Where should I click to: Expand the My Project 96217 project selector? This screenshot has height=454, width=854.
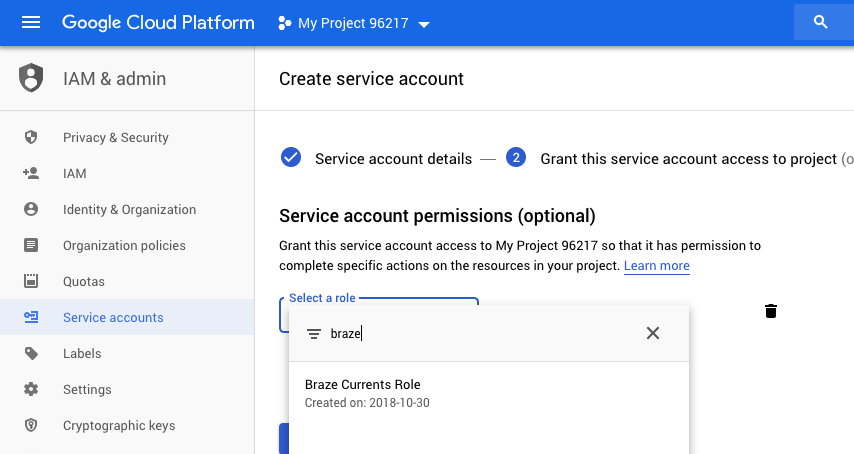(353, 23)
